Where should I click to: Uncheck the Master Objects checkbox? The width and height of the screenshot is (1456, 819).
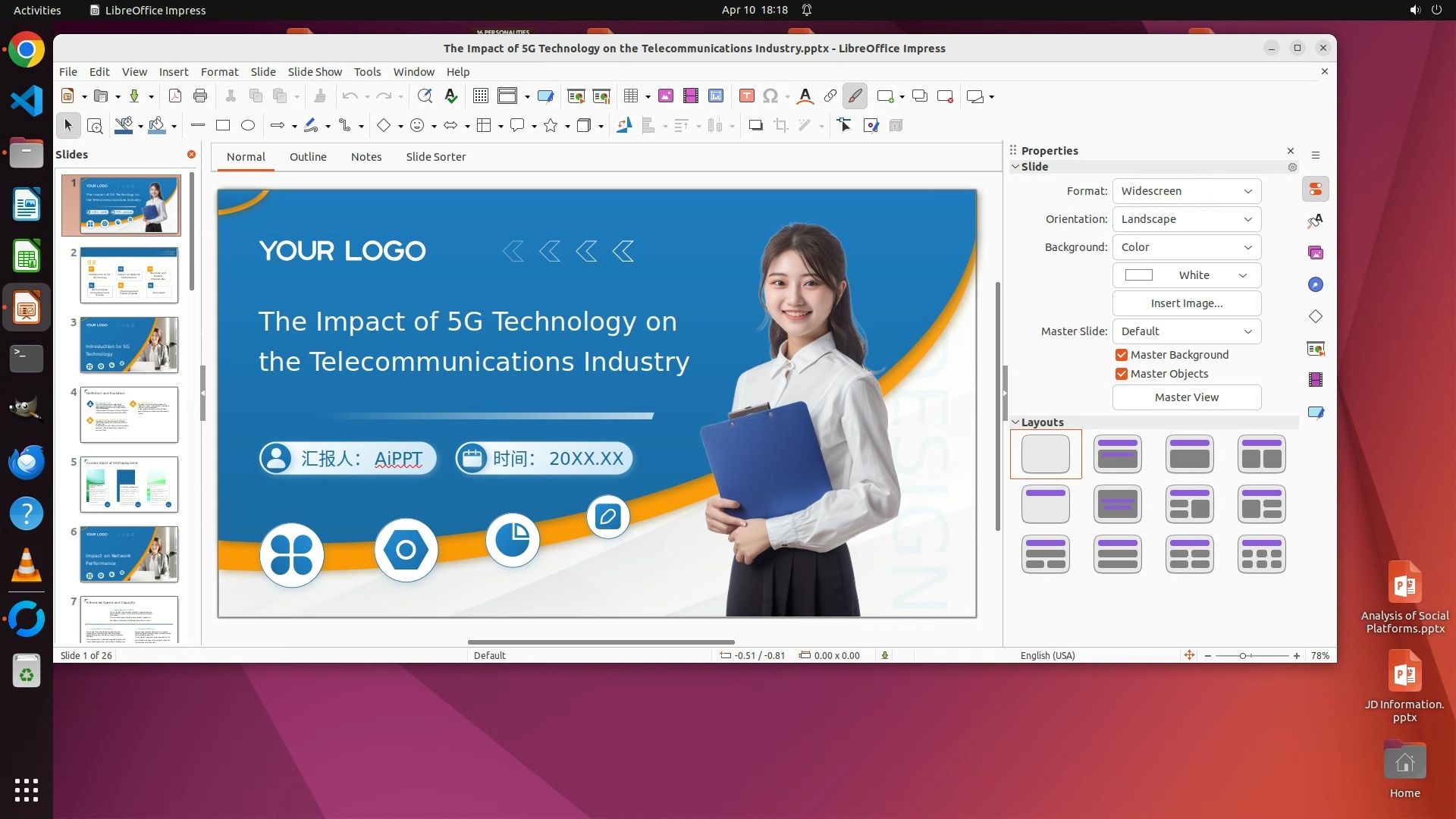[1122, 374]
